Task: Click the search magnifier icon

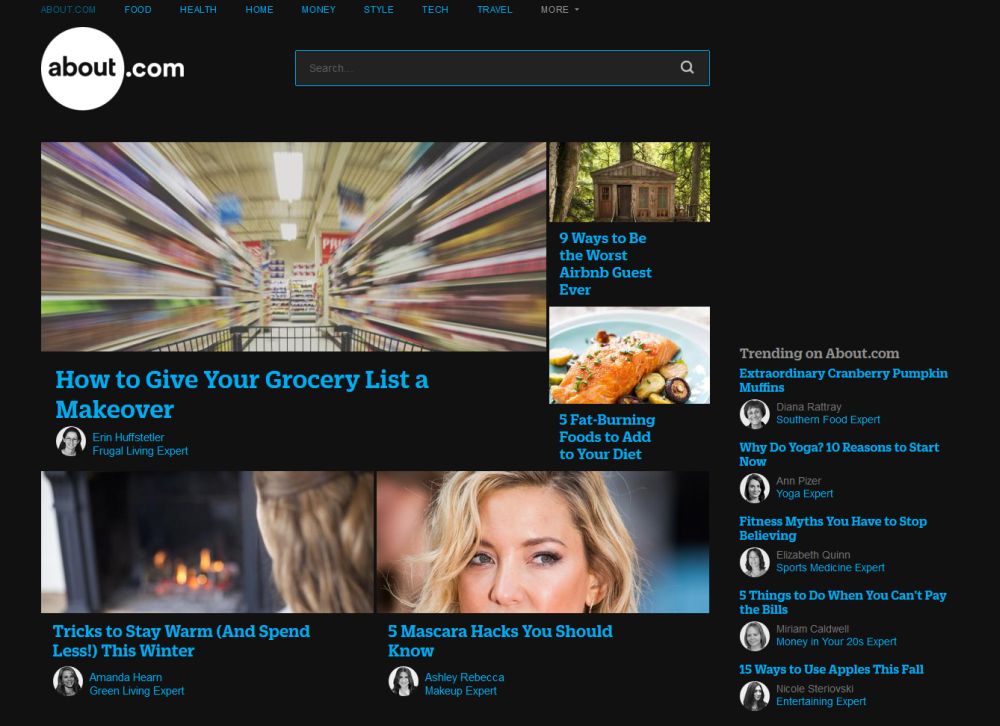Action: pyautogui.click(x=687, y=67)
